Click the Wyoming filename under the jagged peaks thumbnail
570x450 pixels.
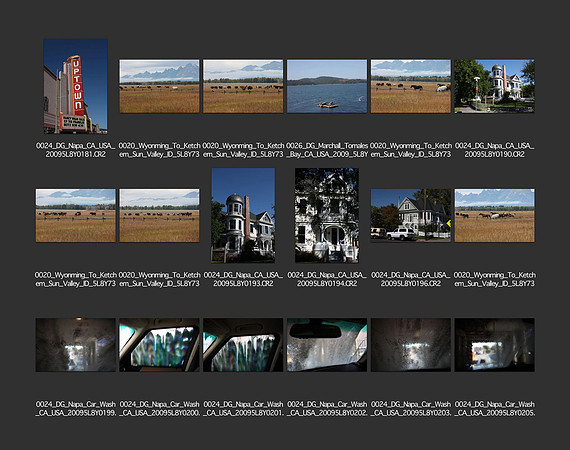[x=159, y=150]
